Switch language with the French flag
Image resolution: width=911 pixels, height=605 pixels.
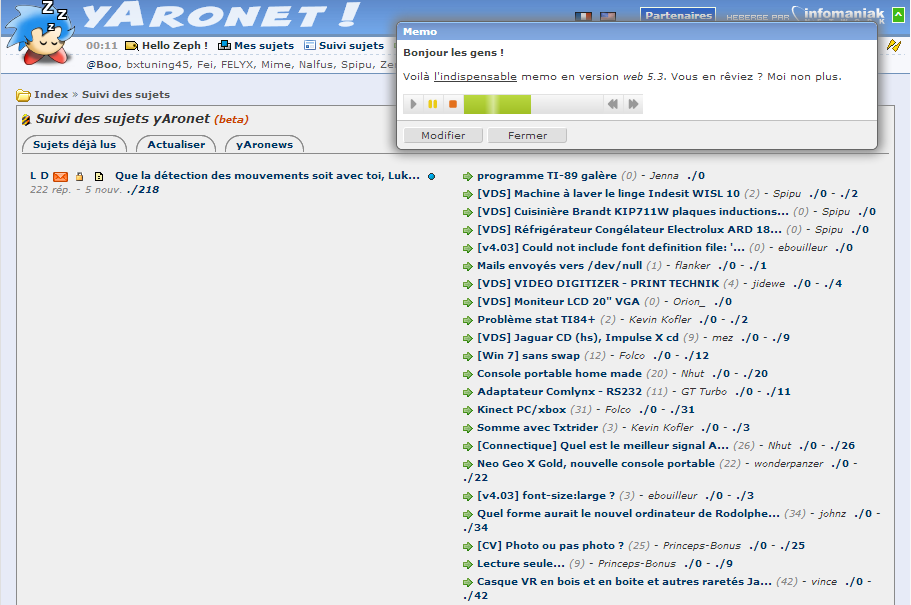click(x=583, y=17)
